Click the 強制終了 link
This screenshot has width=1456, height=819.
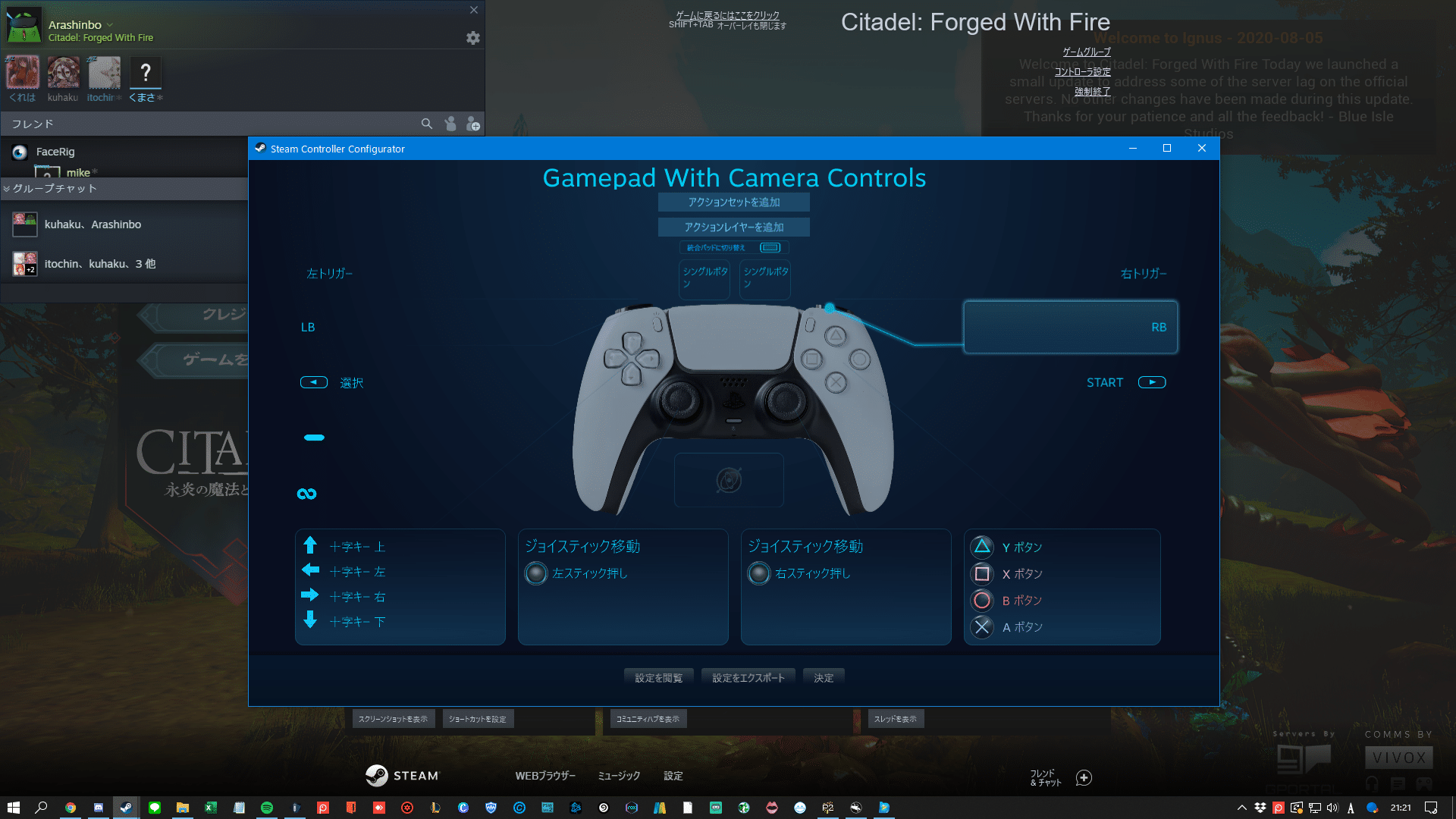[x=1092, y=92]
